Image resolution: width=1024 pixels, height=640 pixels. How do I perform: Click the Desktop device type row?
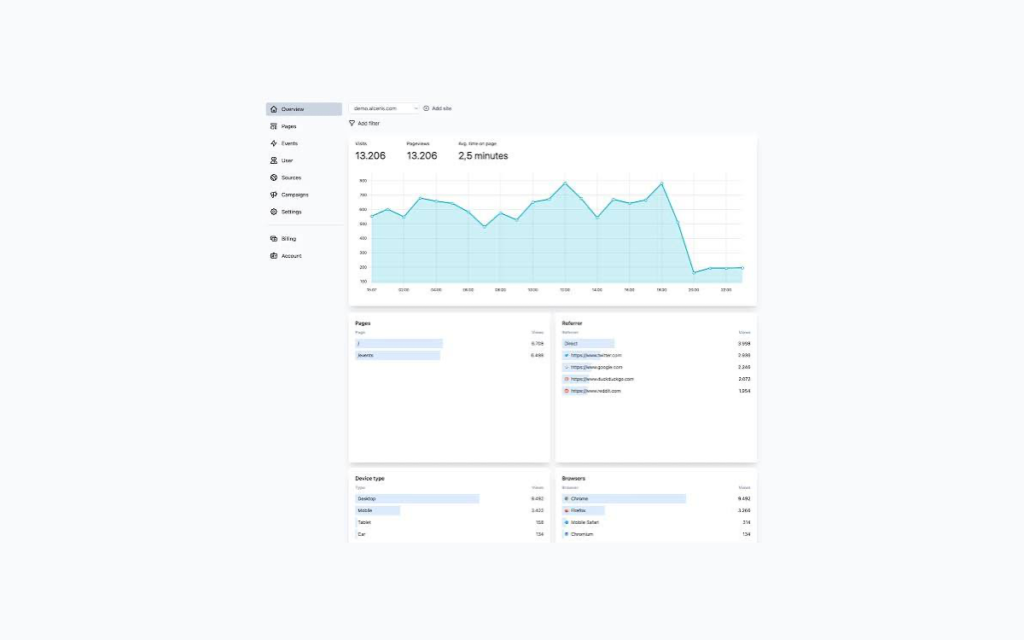(x=449, y=498)
